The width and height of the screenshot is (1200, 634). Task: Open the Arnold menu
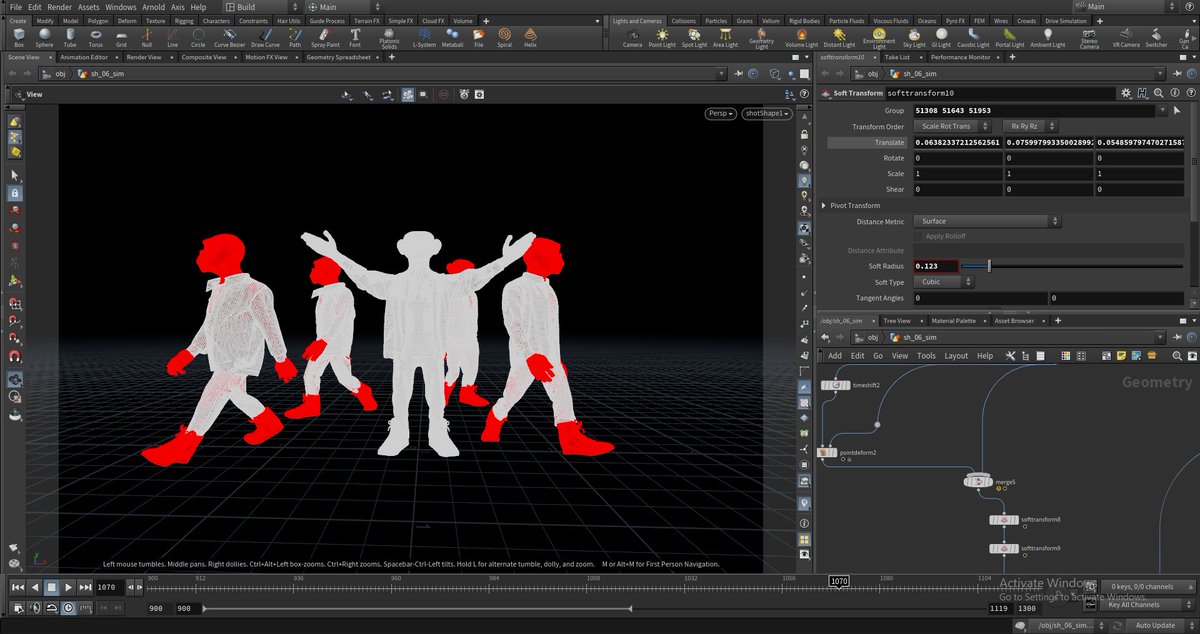[152, 7]
